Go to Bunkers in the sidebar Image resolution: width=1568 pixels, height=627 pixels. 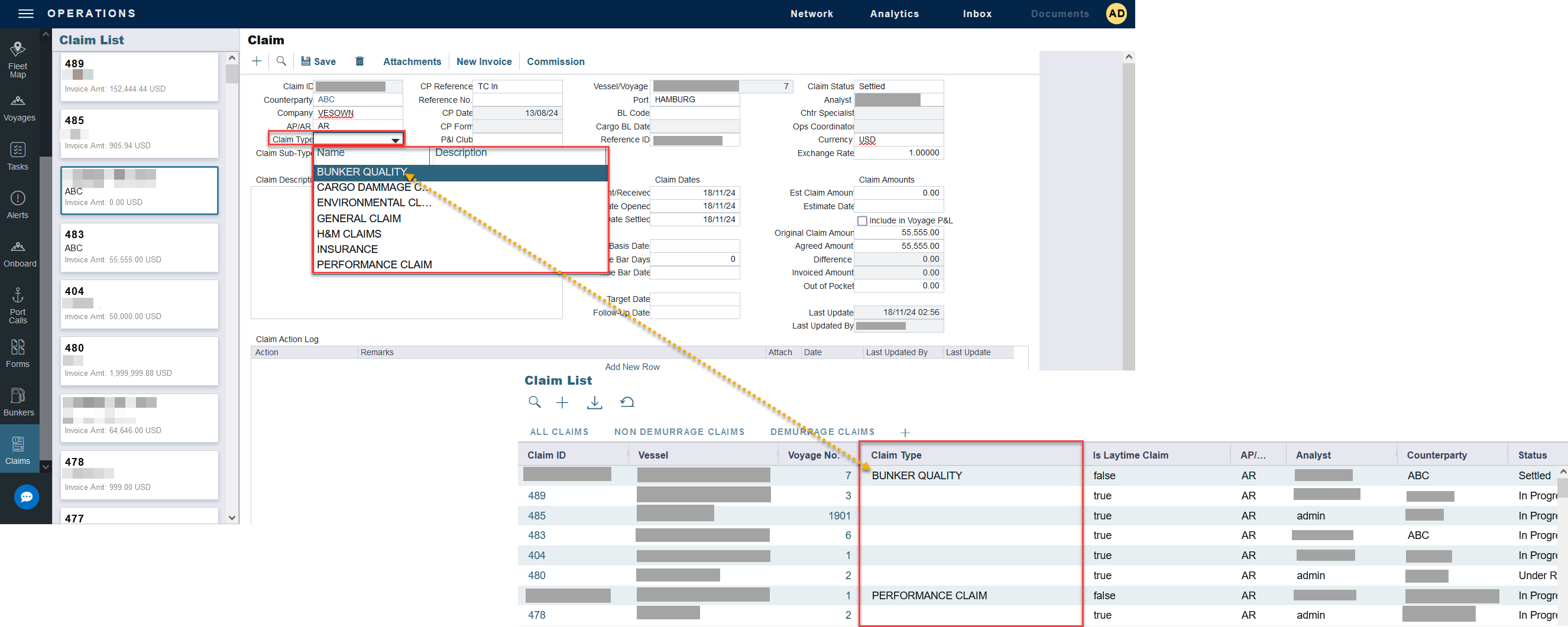pyautogui.click(x=18, y=401)
